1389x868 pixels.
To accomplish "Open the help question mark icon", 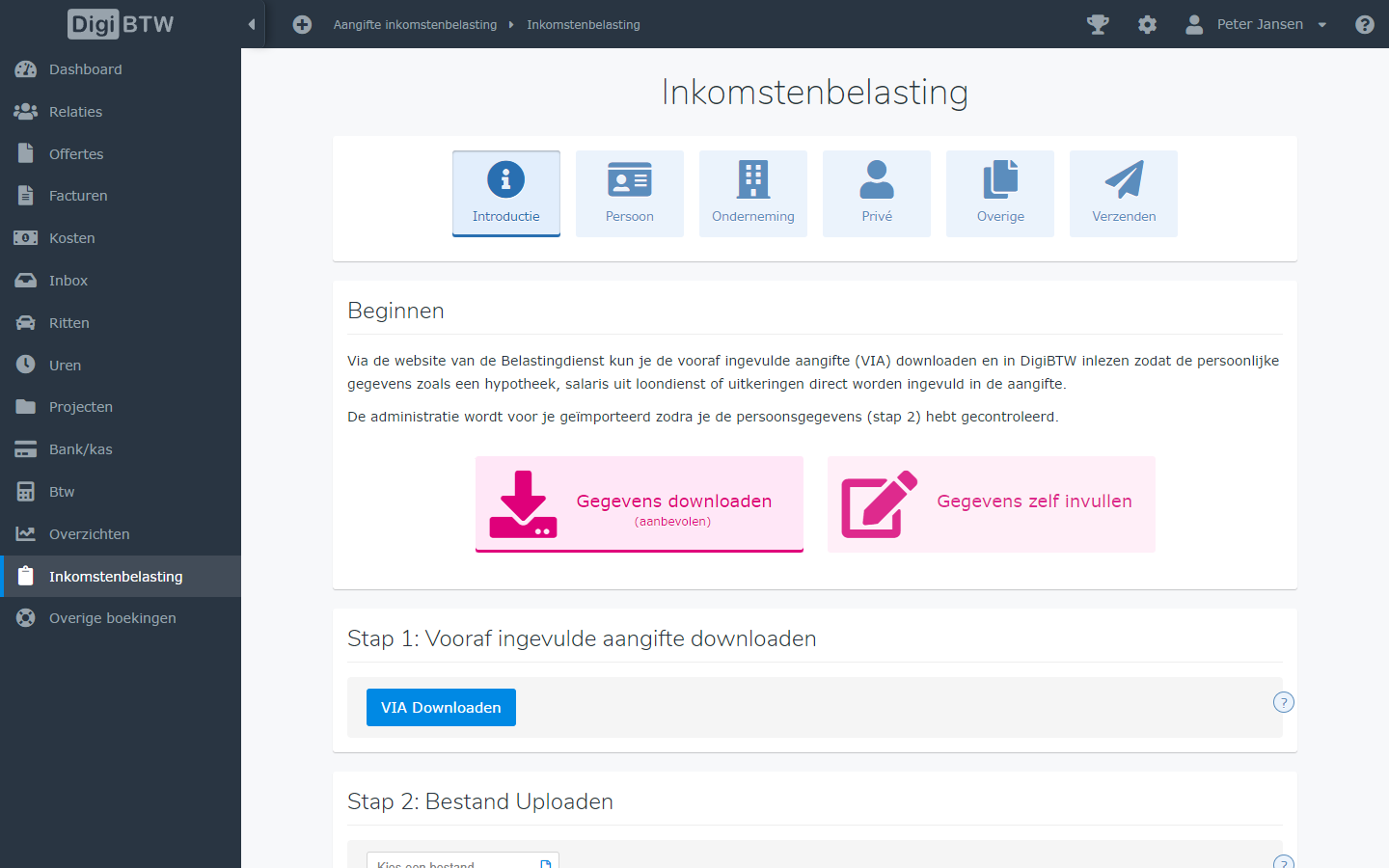I will click(1365, 25).
